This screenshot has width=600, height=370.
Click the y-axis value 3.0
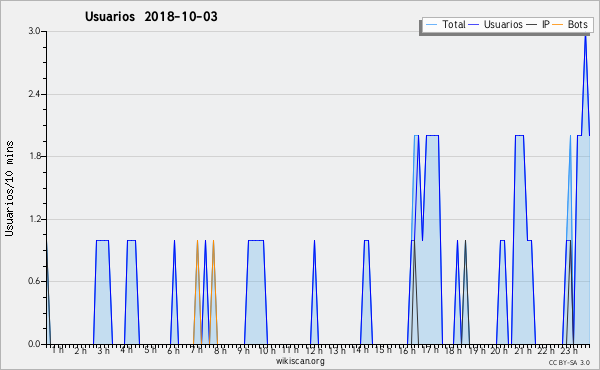point(34,31)
